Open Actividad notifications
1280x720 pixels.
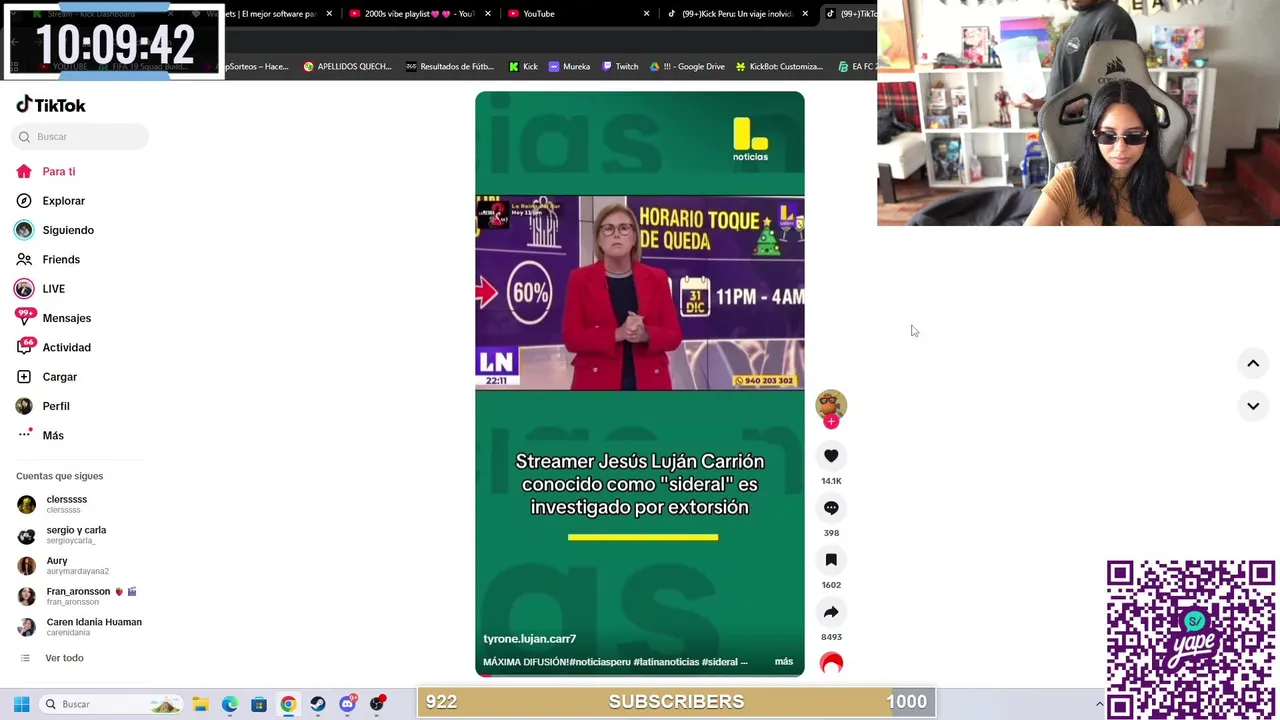[53, 348]
